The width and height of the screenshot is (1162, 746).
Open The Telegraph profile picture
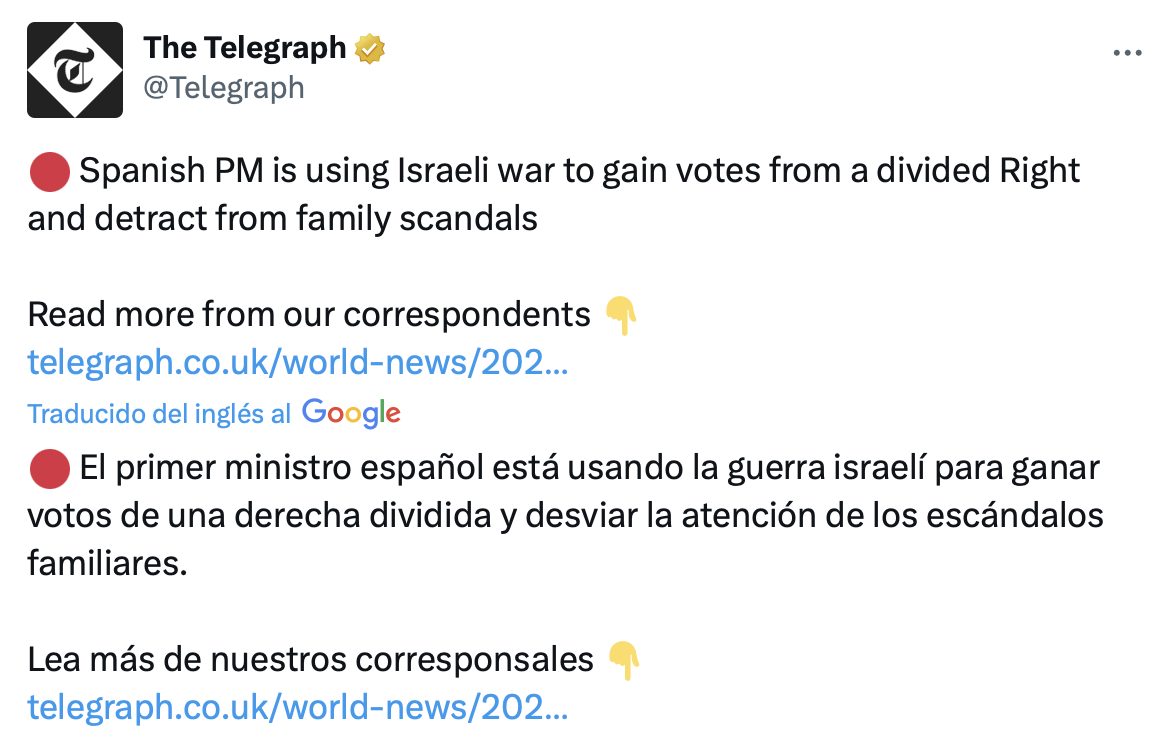pyautogui.click(x=75, y=69)
